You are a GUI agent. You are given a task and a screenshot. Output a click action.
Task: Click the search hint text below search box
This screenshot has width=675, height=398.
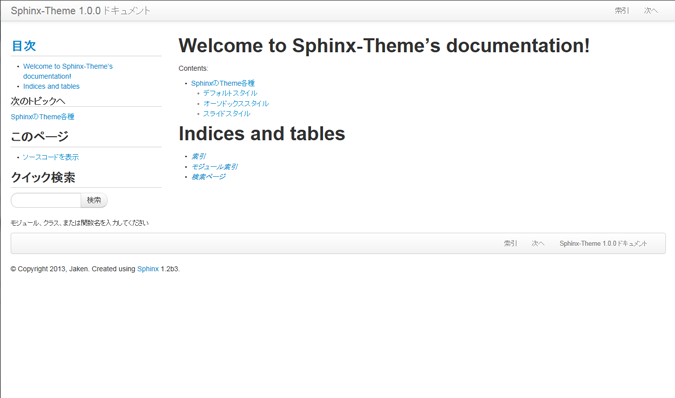click(x=80, y=223)
